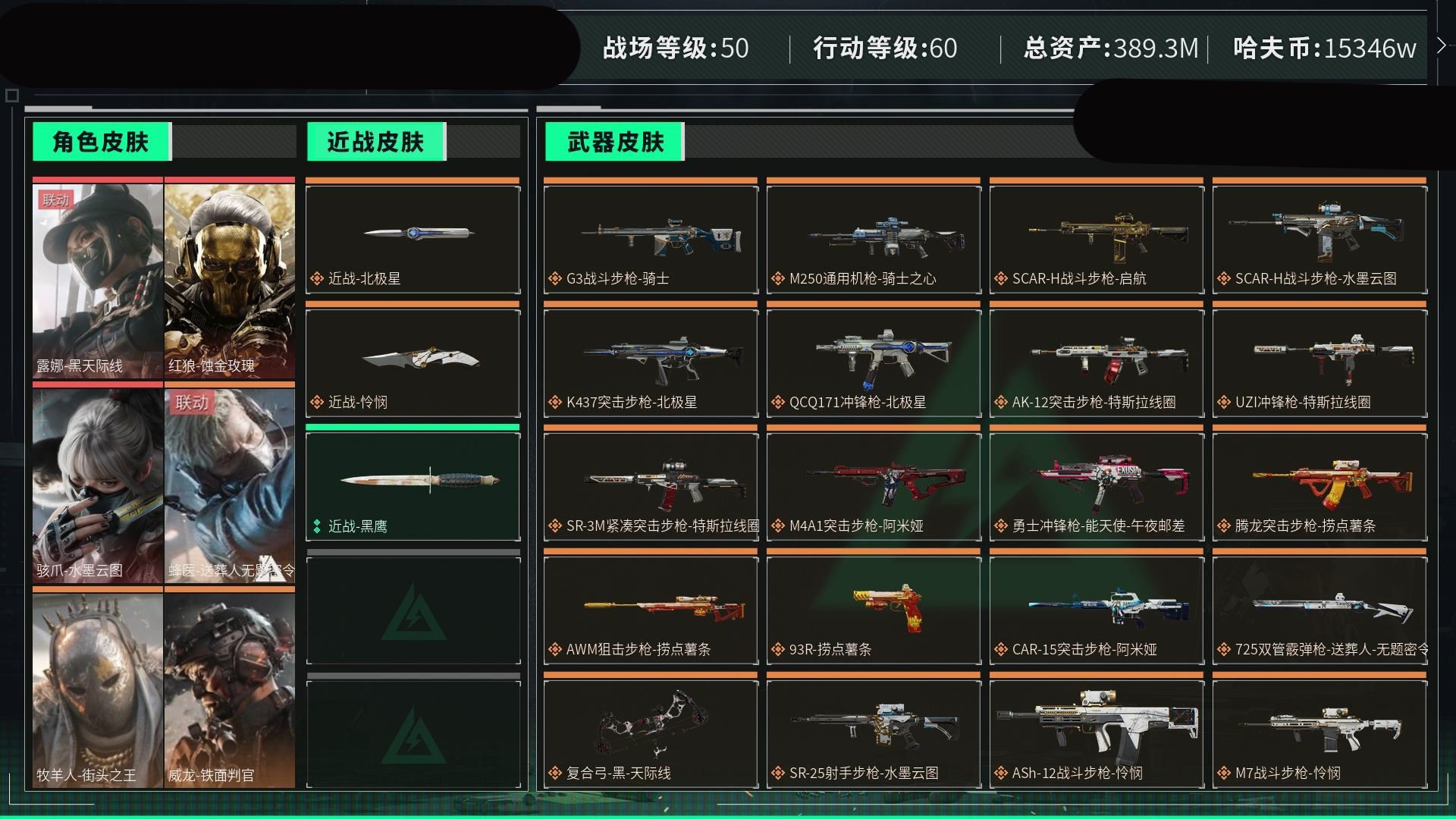
Task: Pick the 93R-捞点薯条 pistol skin
Action: click(874, 610)
